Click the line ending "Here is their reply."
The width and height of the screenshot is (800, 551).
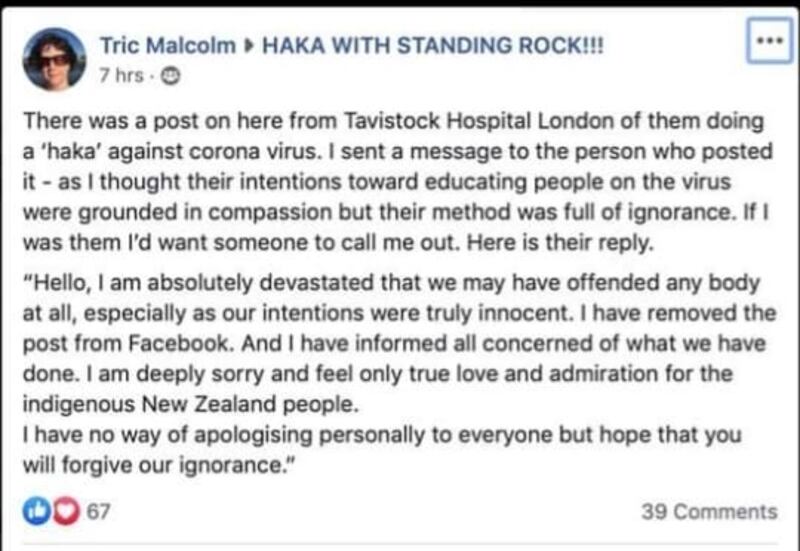click(338, 243)
